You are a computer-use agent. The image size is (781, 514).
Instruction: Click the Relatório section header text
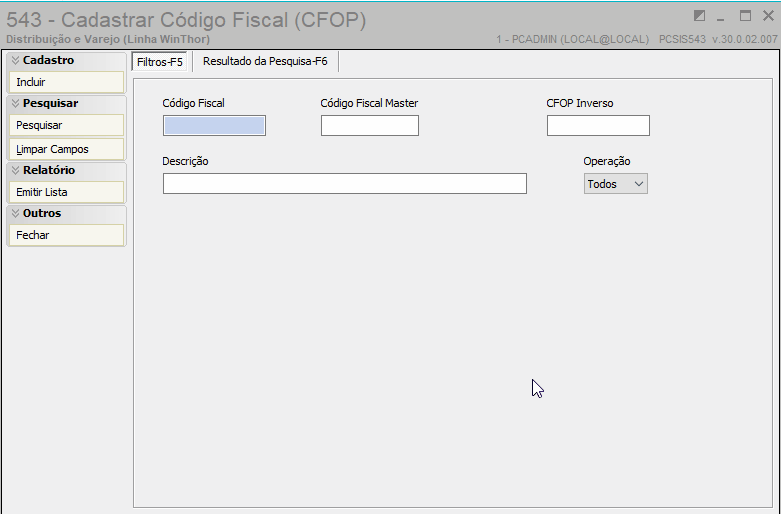(x=49, y=170)
